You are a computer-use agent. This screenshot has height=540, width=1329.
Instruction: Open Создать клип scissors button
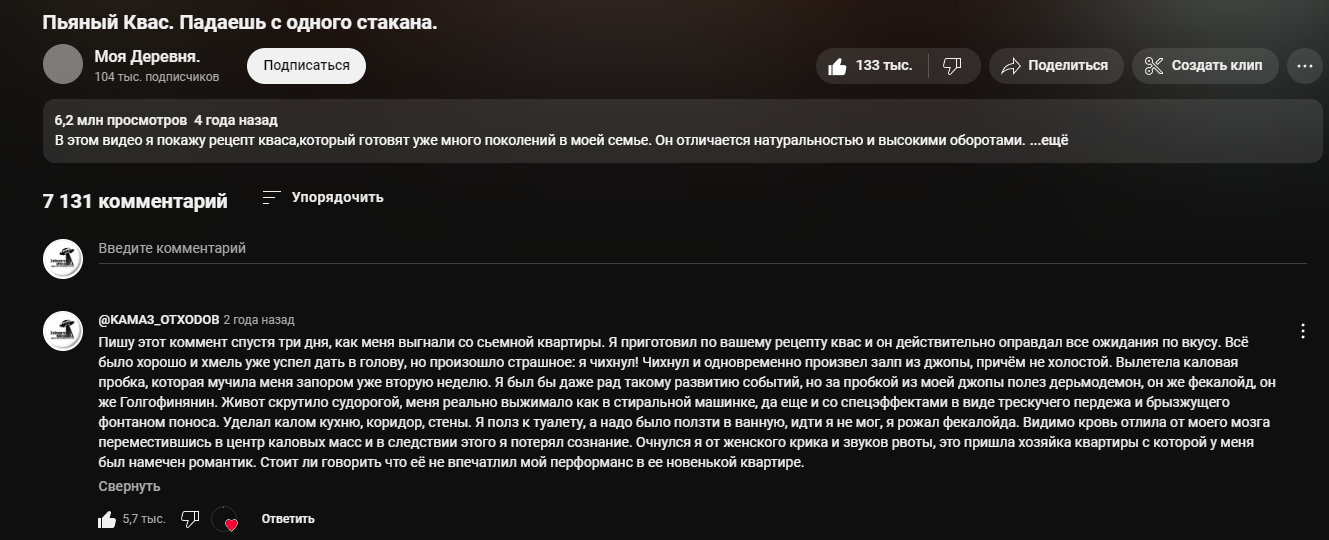pyautogui.click(x=1204, y=66)
